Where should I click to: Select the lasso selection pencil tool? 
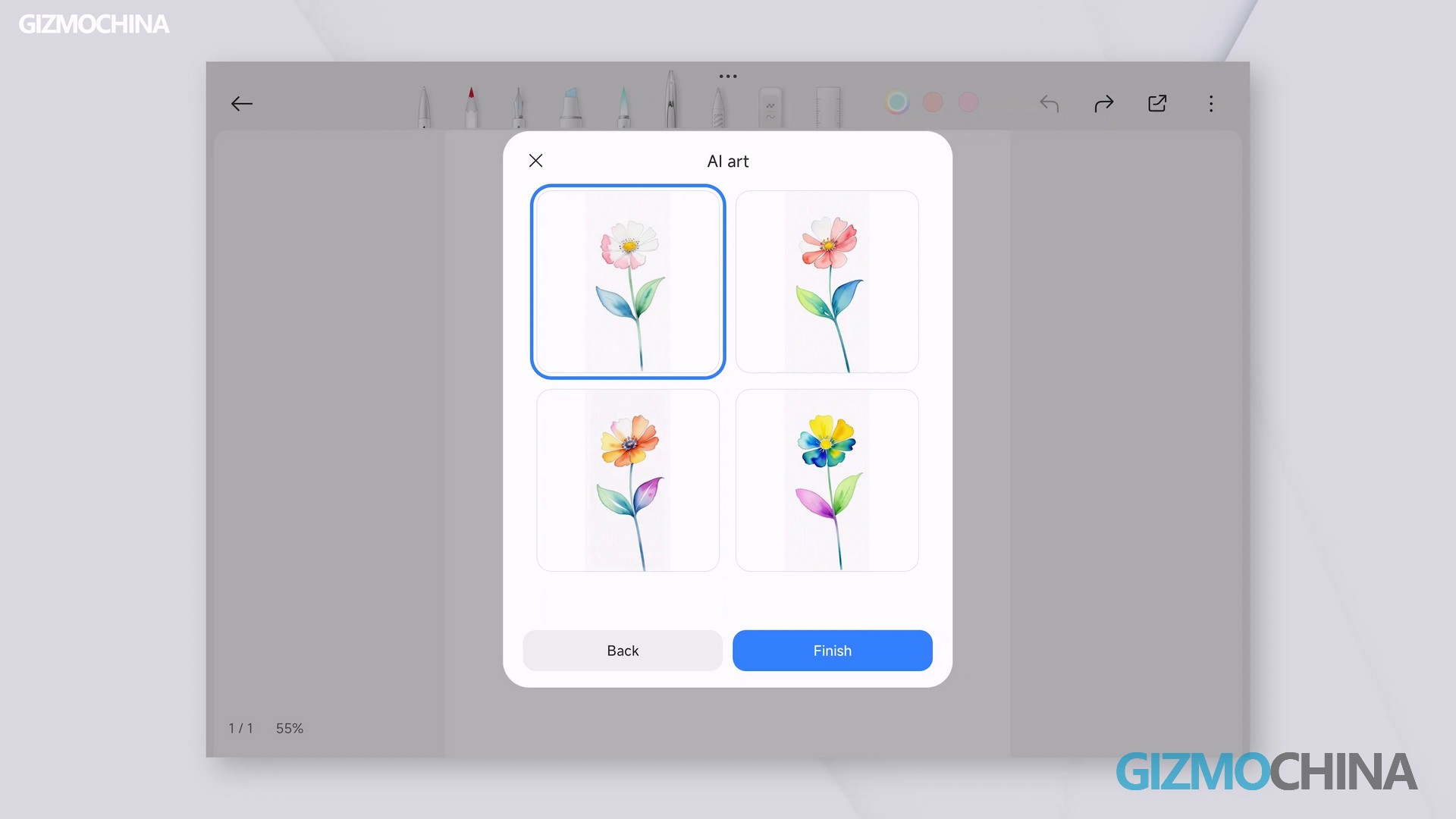click(x=718, y=107)
